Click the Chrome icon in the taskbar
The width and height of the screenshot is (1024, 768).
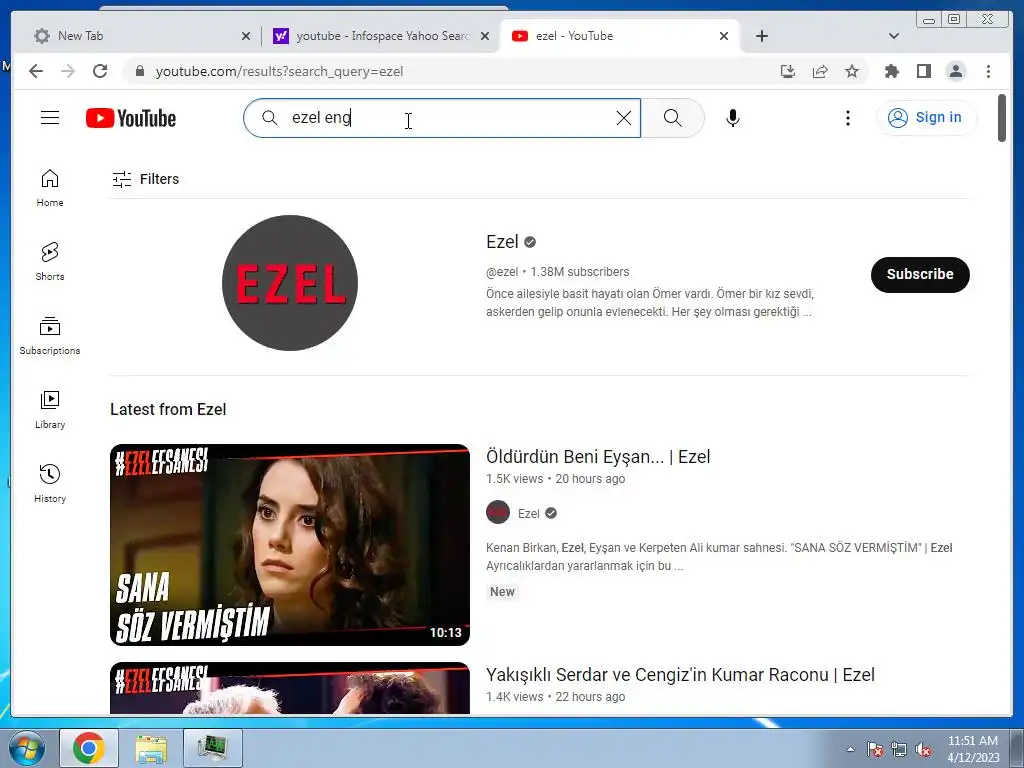tap(89, 748)
